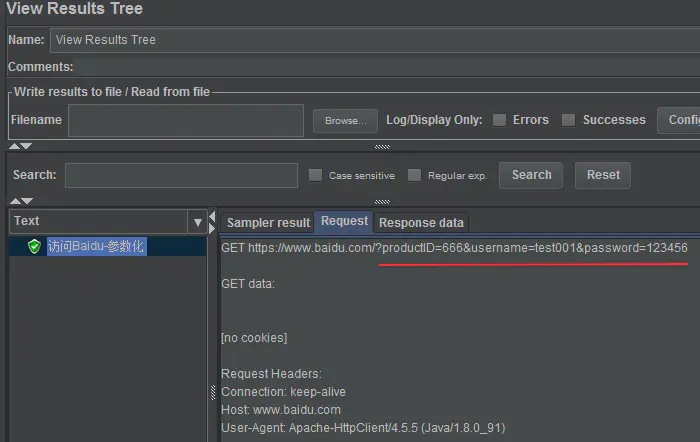The height and width of the screenshot is (442, 700).
Task: Switch to the Sampler result tab
Action: pyautogui.click(x=268, y=222)
